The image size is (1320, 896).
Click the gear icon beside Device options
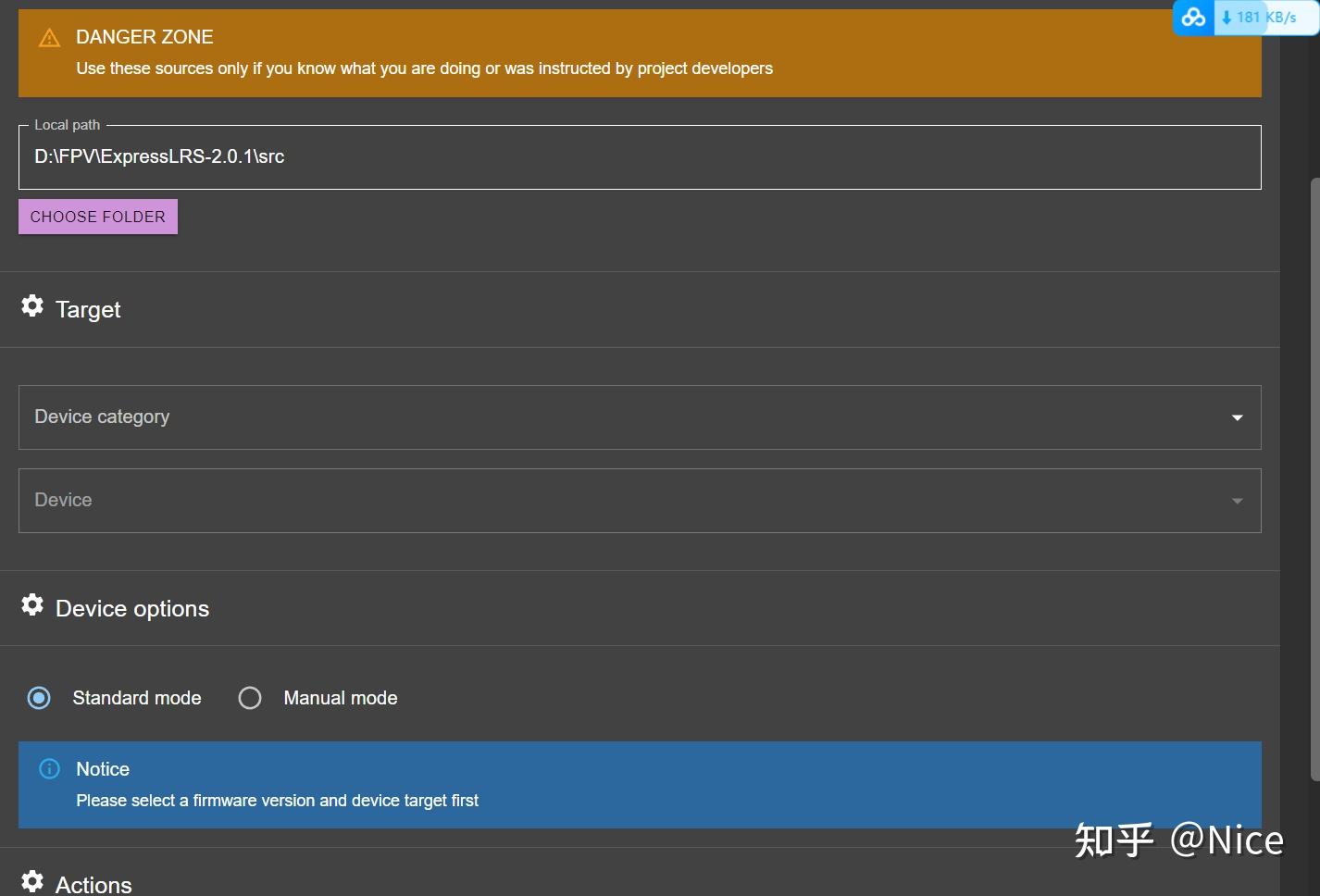[x=32, y=605]
